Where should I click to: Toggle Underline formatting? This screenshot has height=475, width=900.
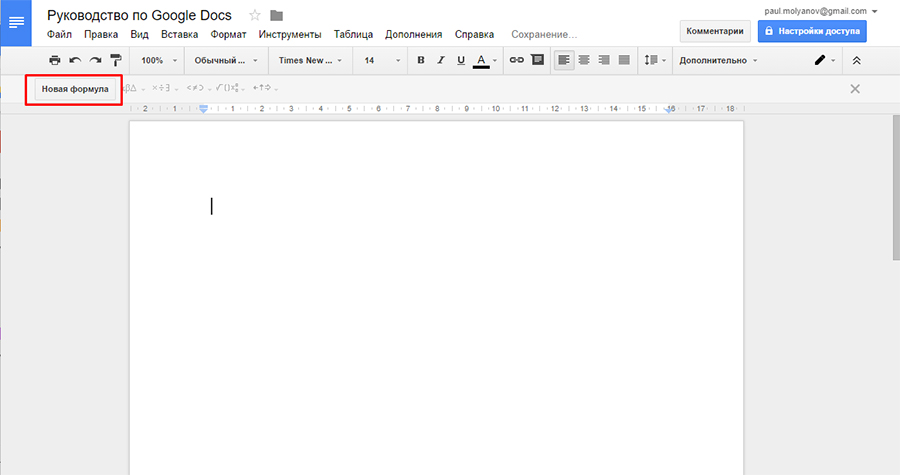[x=461, y=60]
